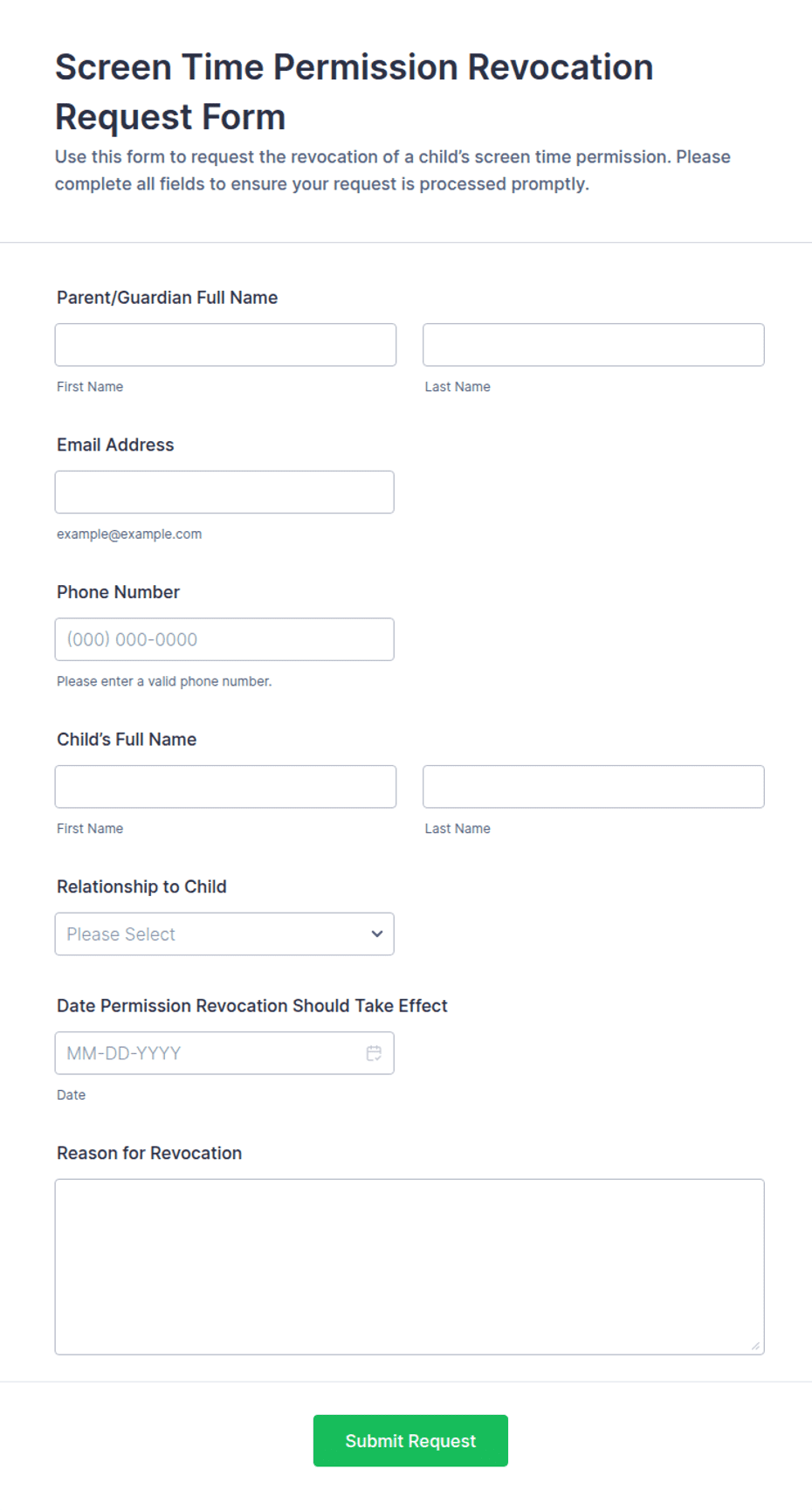
Task: Focus the Child's Last Name field
Action: coord(594,787)
